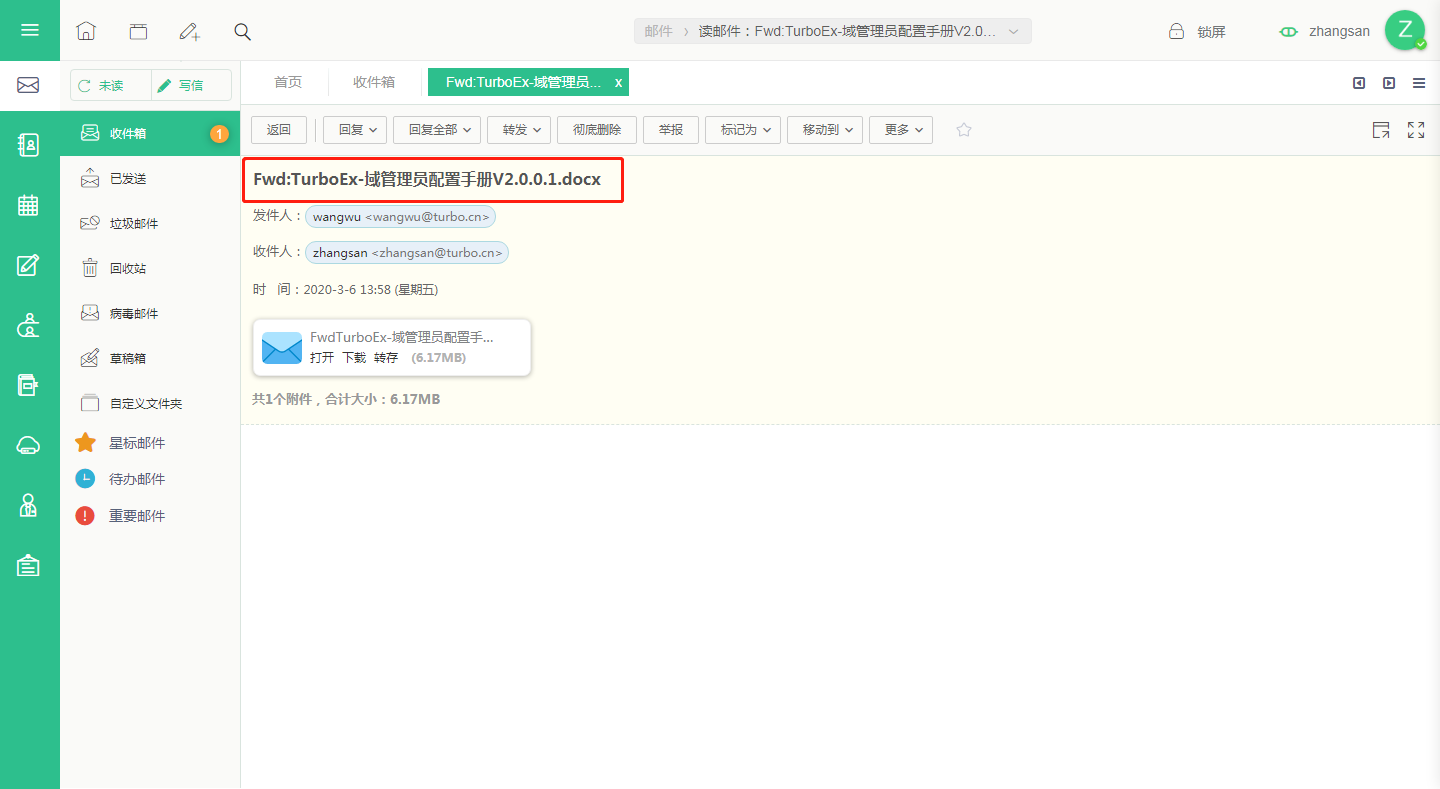Open the Mail module envelope icon in left rail
Viewport: 1440px width, 789px height.
pos(29,86)
